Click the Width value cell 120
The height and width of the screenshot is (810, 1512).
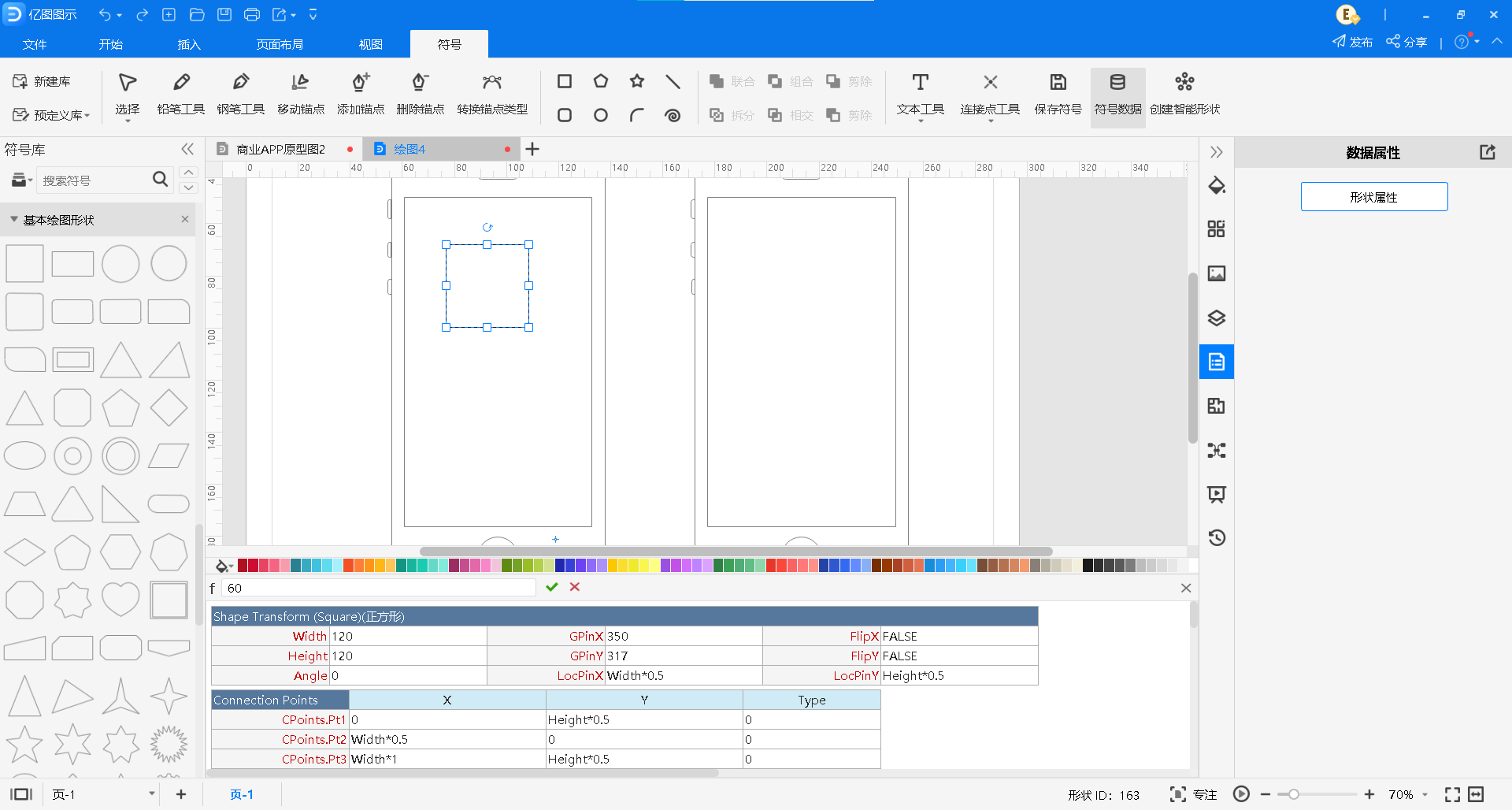click(408, 636)
